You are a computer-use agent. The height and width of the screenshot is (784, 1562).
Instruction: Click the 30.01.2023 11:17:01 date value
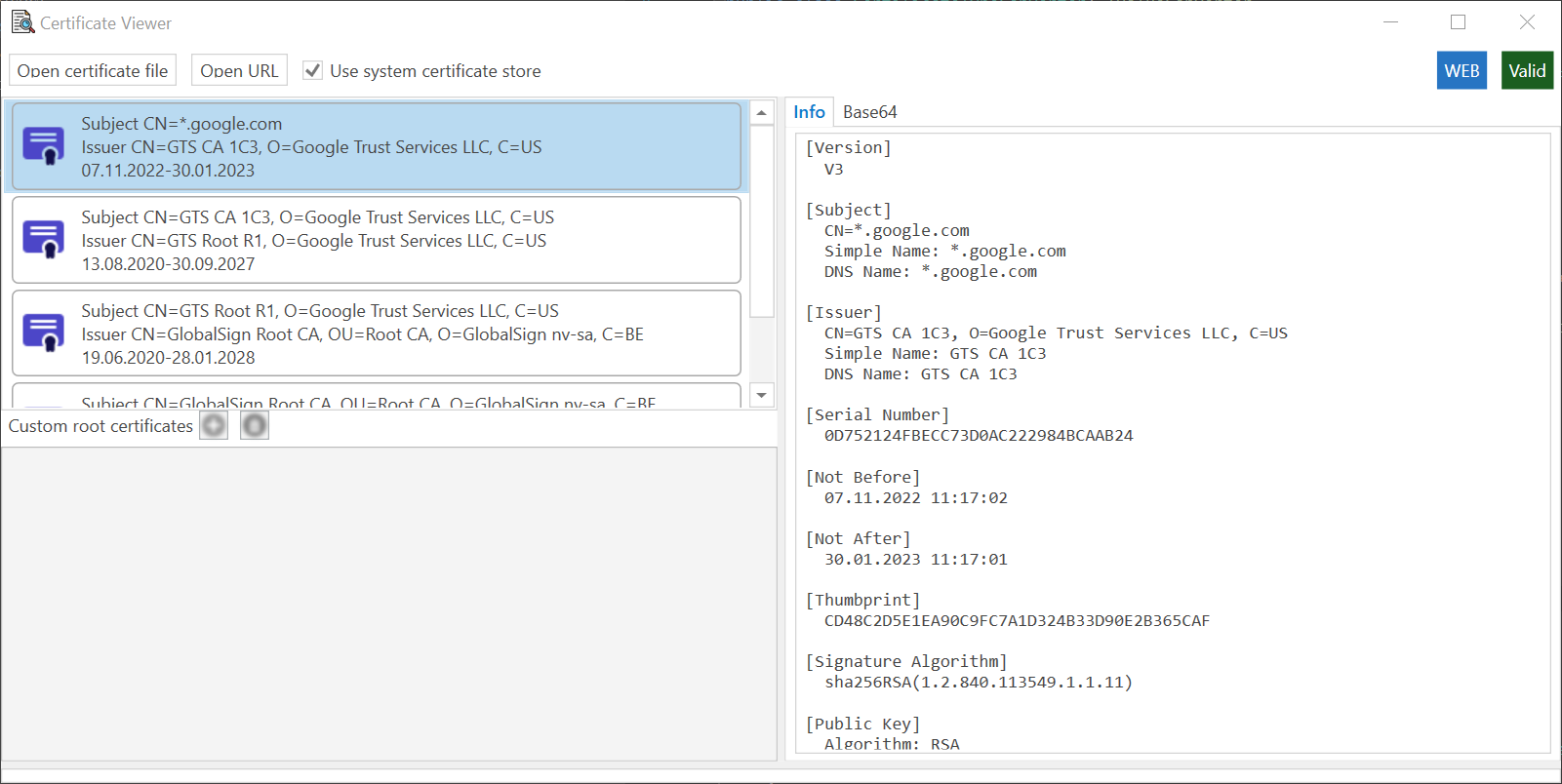[x=915, y=560]
